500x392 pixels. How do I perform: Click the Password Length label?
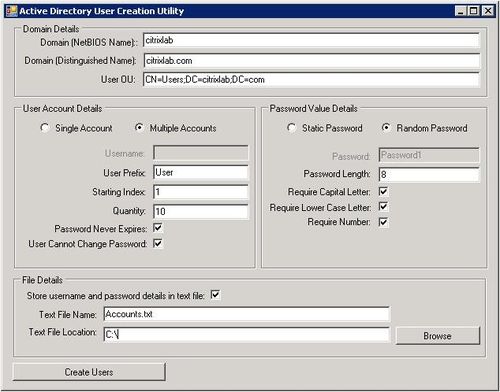tap(337, 174)
